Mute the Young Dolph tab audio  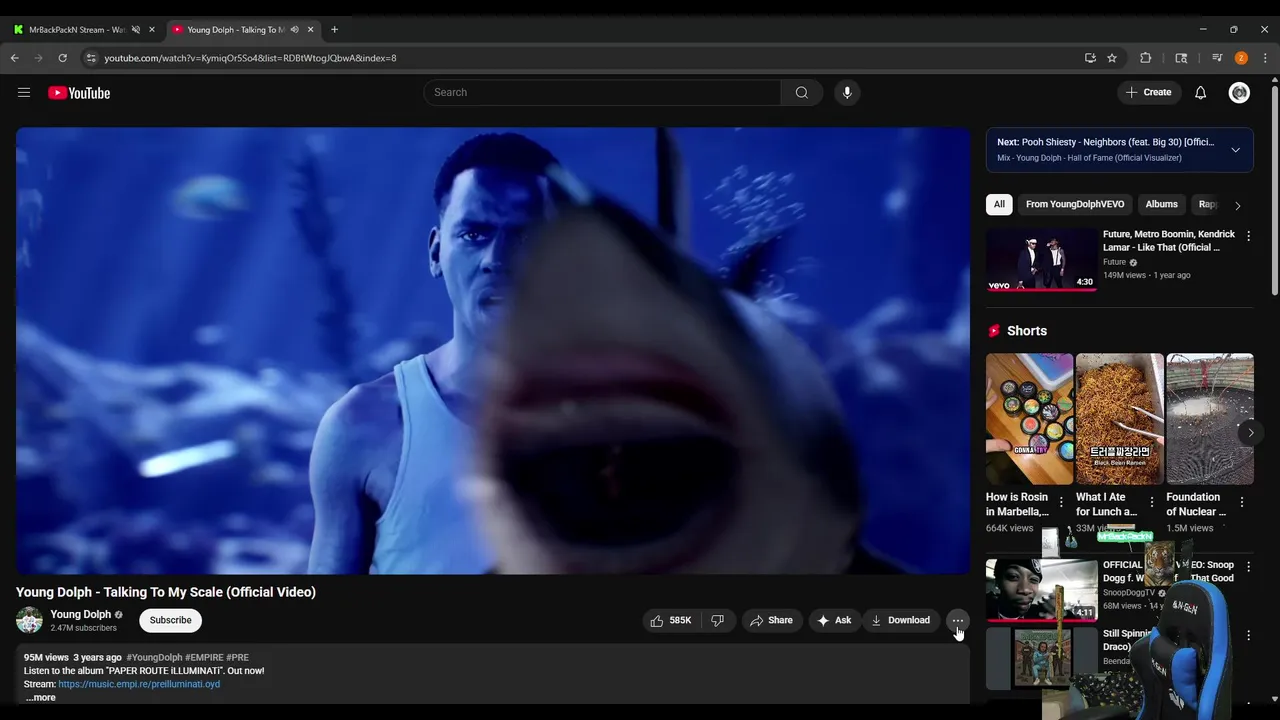coord(294,30)
